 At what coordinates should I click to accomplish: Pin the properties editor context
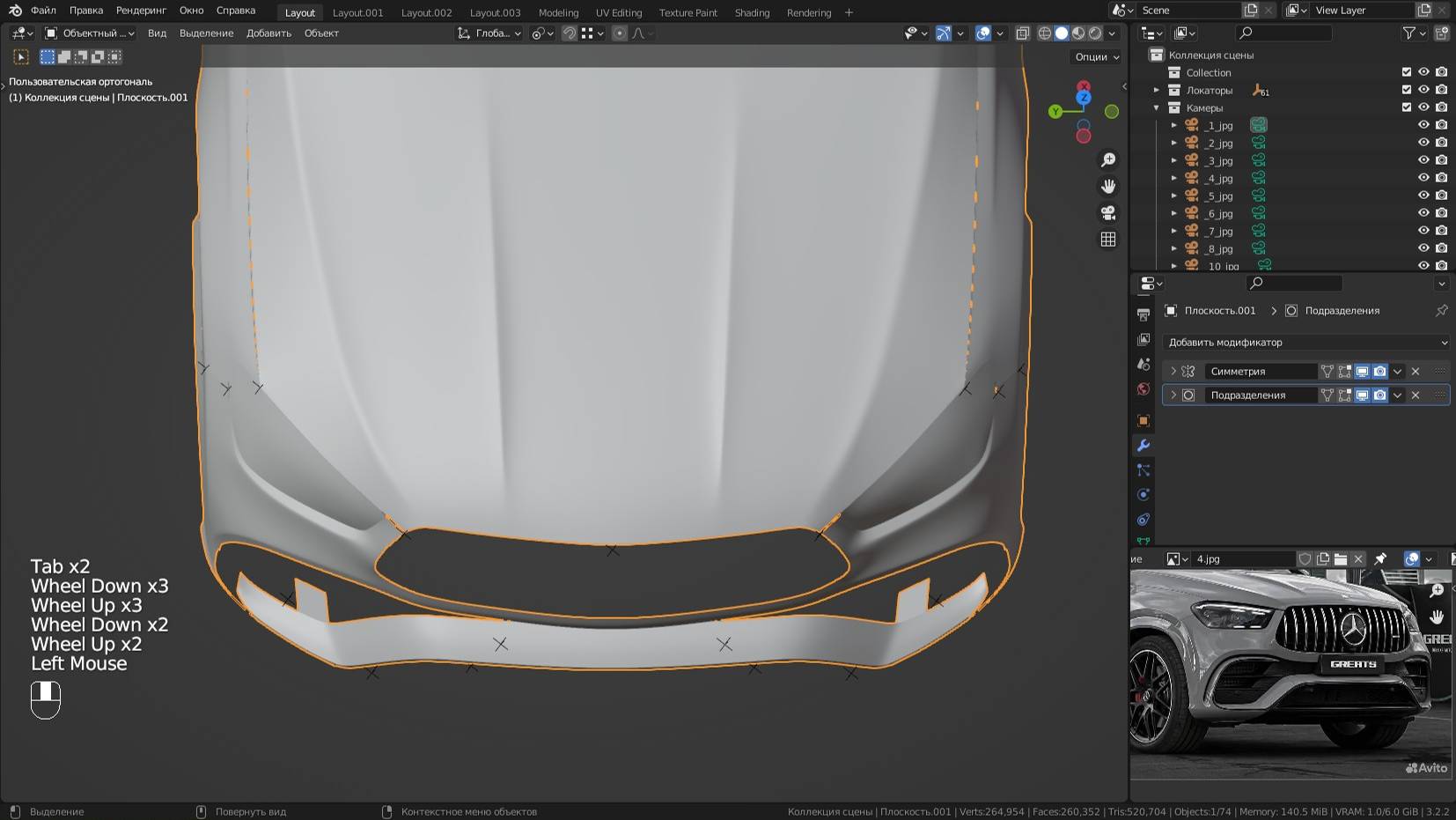coord(1441,311)
